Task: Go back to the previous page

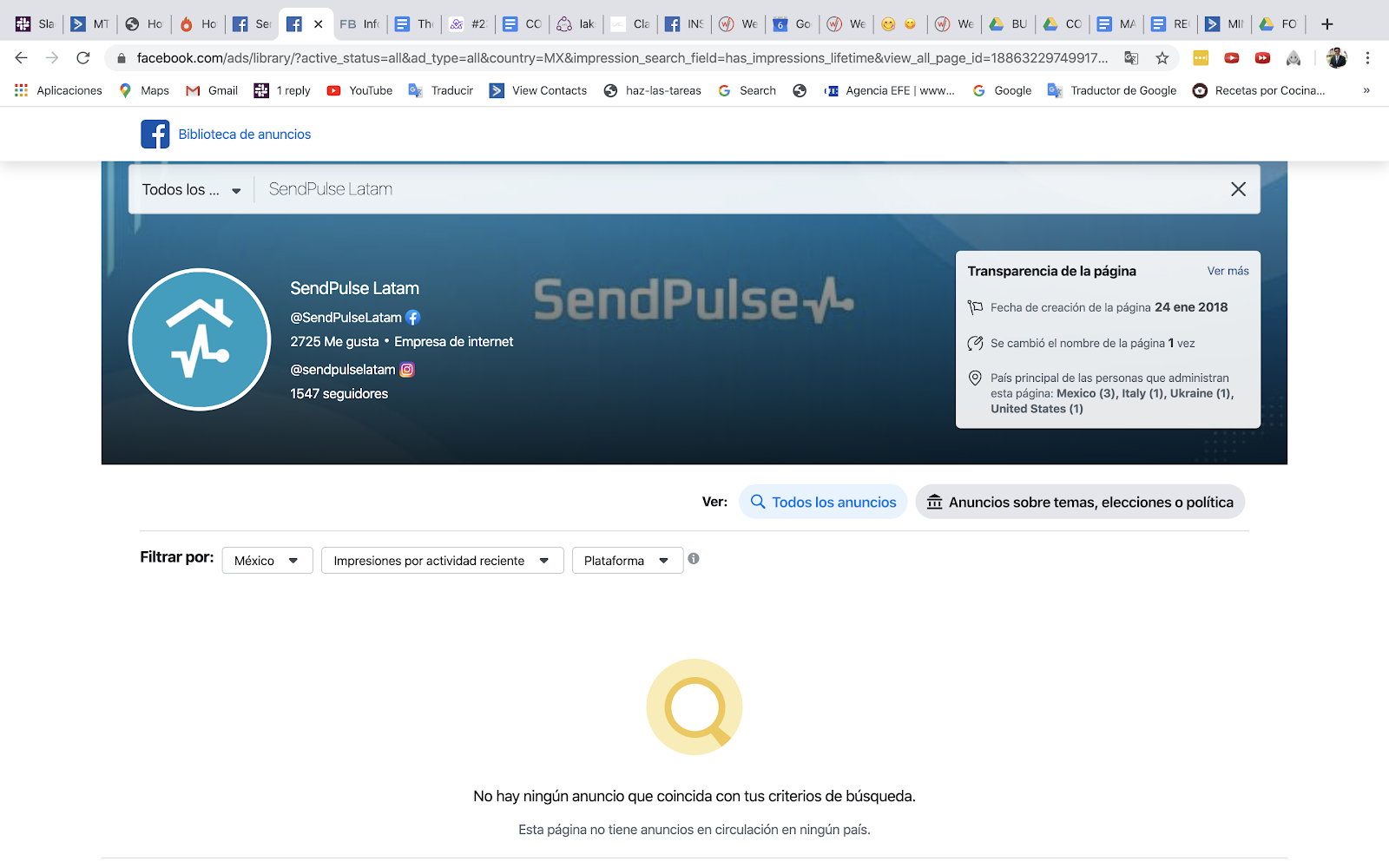Action: 22,58
